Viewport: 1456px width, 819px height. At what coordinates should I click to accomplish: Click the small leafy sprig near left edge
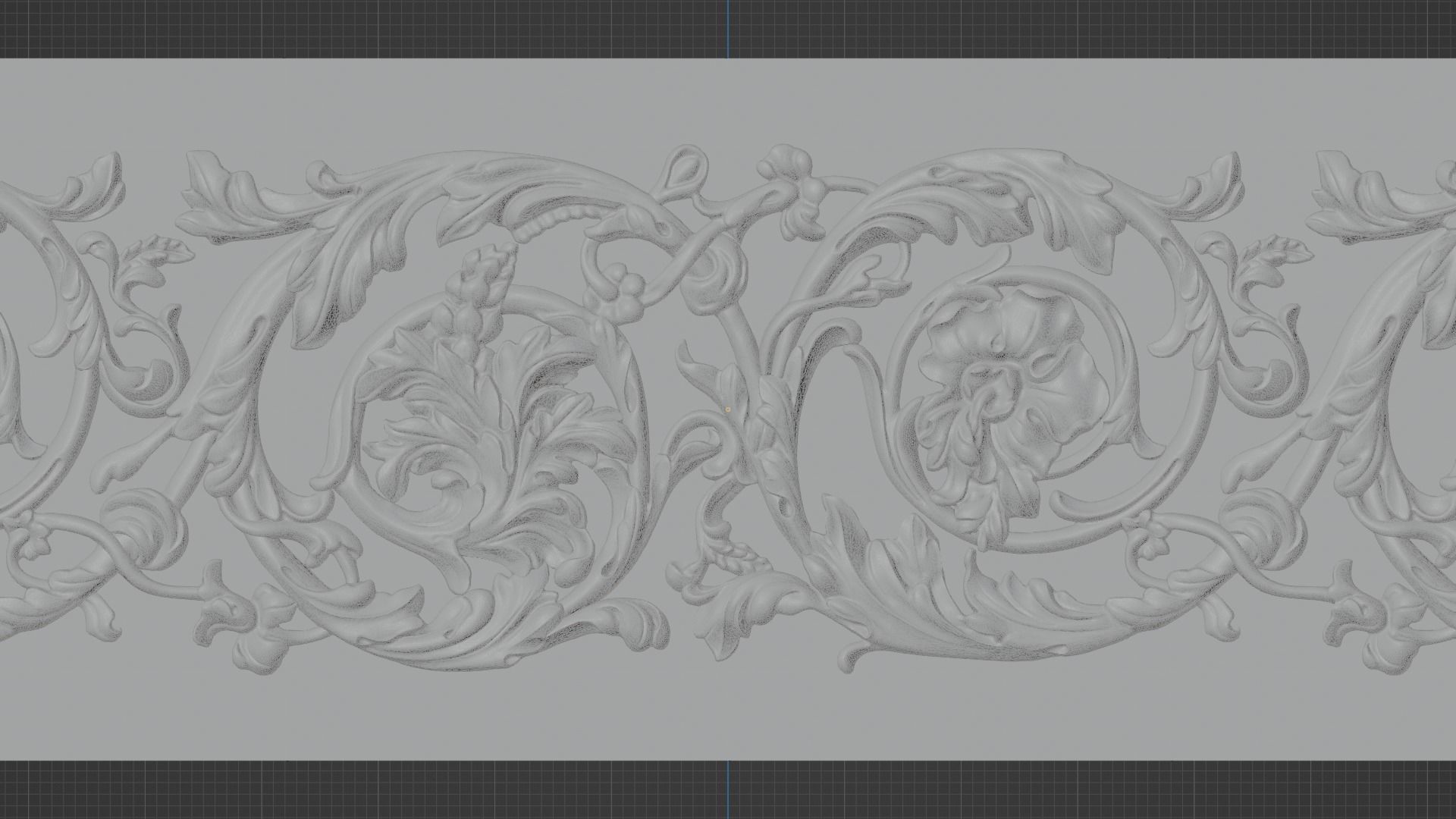tap(159, 252)
